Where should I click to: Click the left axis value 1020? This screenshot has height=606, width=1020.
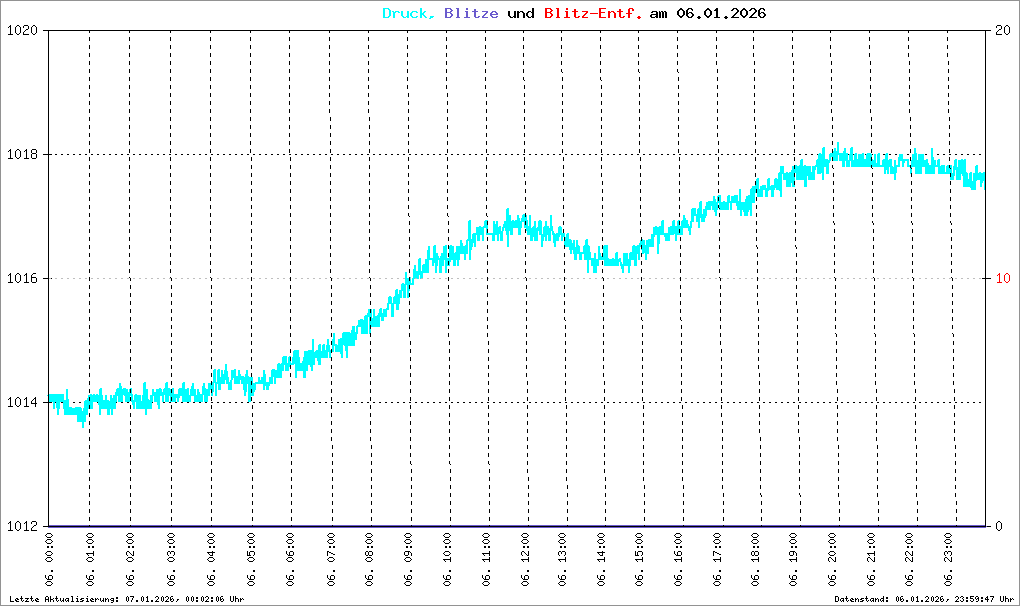22,31
